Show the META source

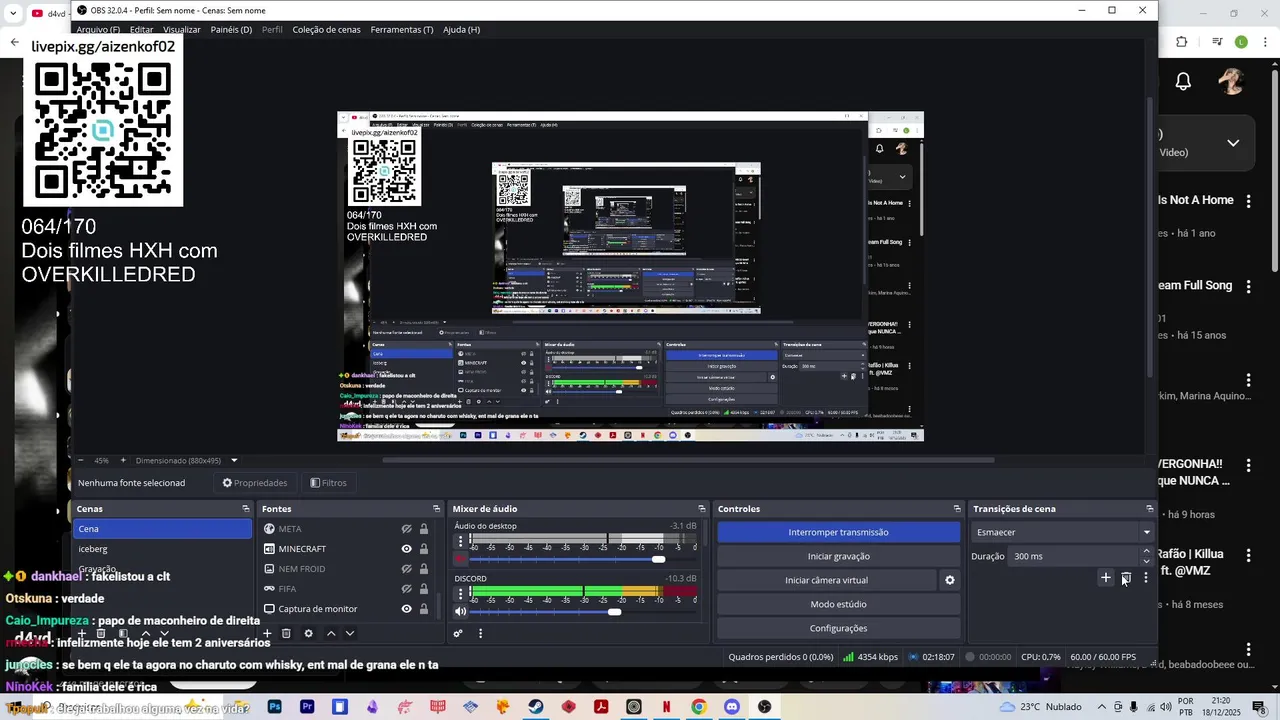click(407, 529)
